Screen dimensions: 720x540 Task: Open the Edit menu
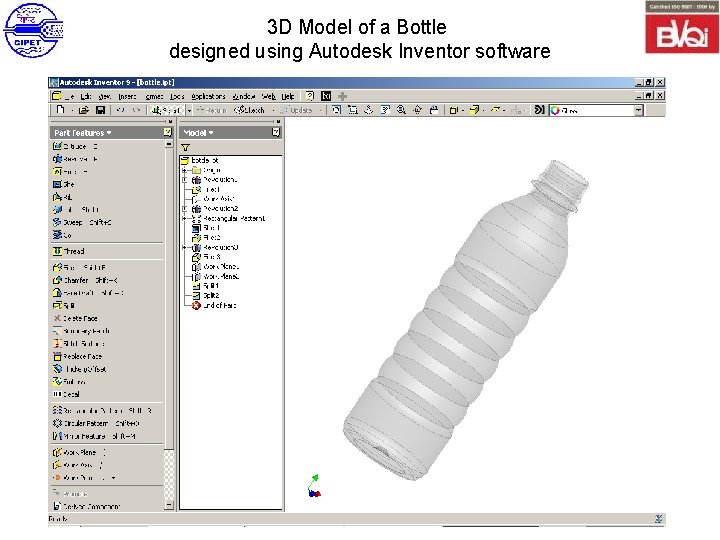point(86,96)
